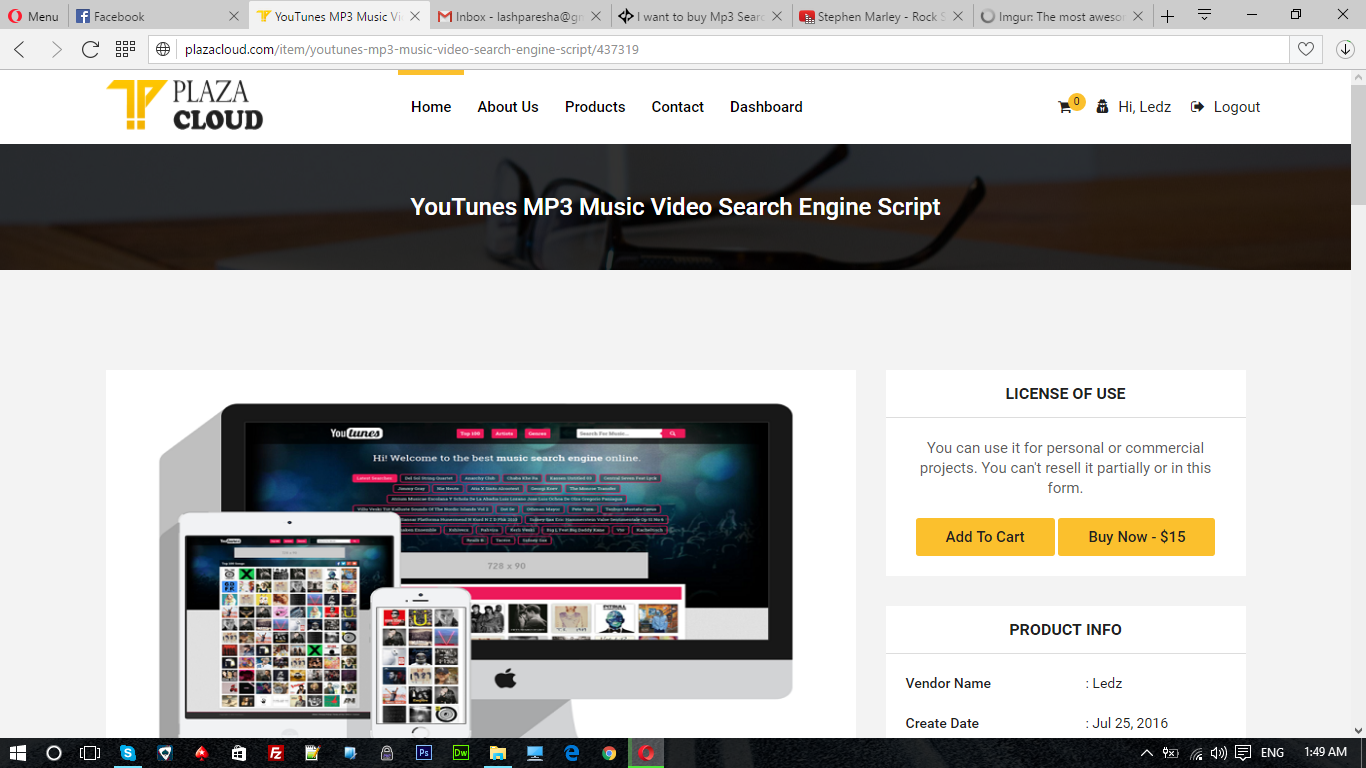Click the browser forward arrow
This screenshot has height=768, width=1366.
point(55,49)
